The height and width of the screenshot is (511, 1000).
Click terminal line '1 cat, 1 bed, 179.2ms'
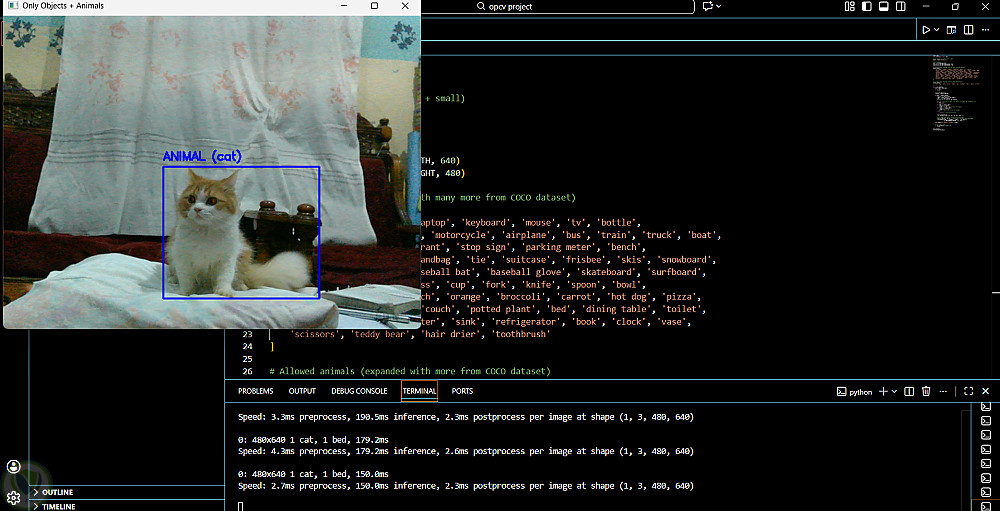click(x=313, y=440)
